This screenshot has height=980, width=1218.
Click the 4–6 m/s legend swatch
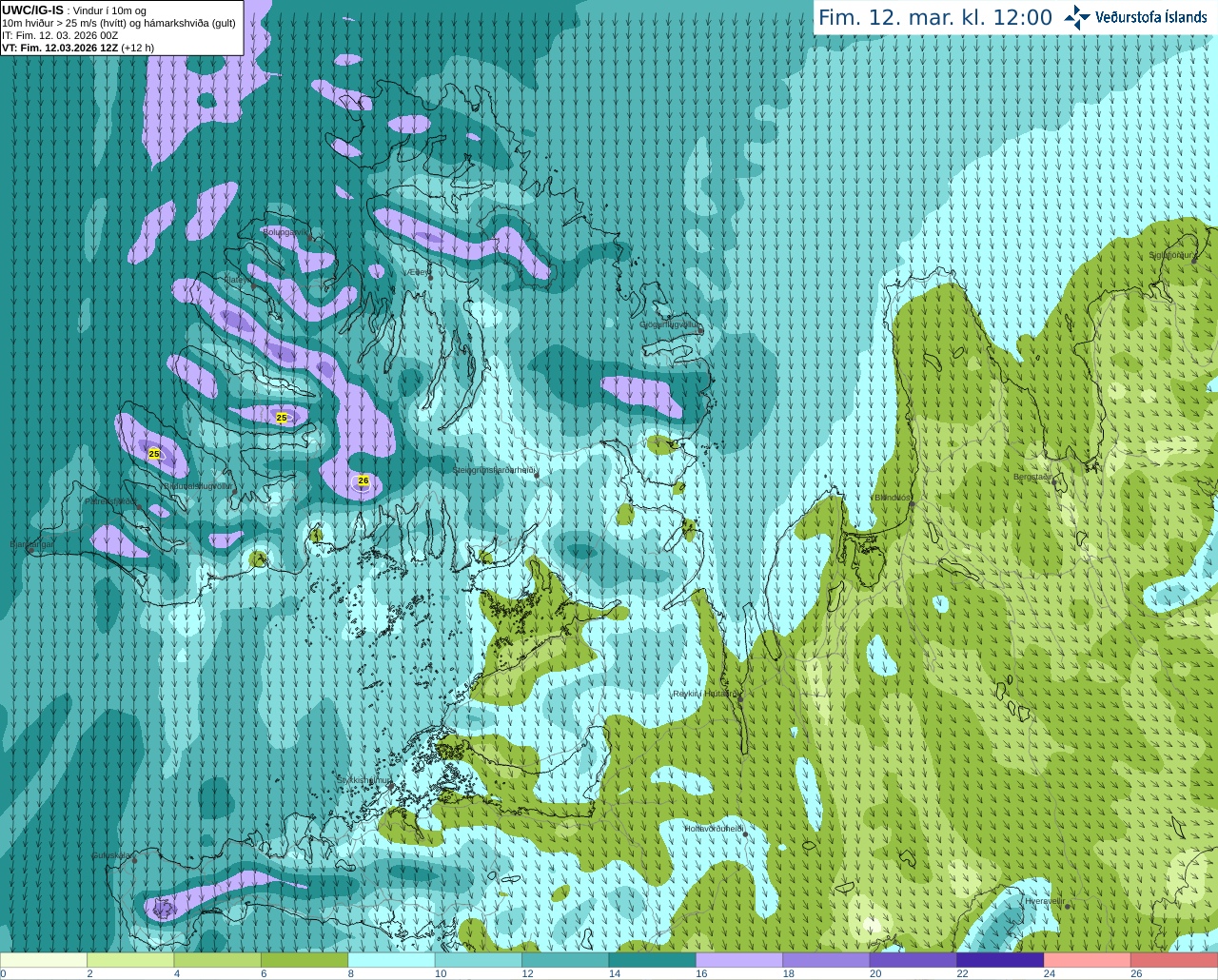(217, 960)
